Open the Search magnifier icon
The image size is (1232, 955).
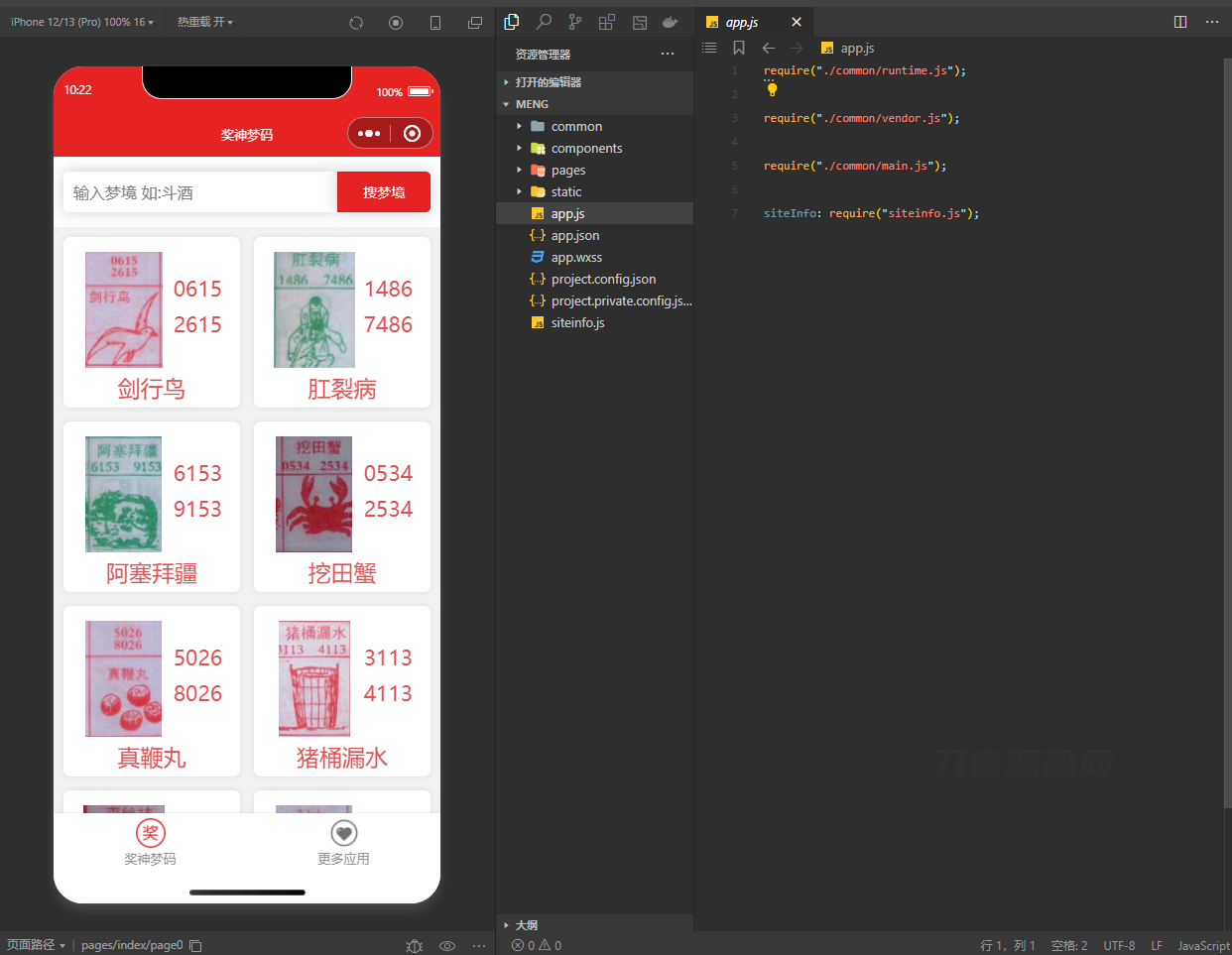[544, 22]
